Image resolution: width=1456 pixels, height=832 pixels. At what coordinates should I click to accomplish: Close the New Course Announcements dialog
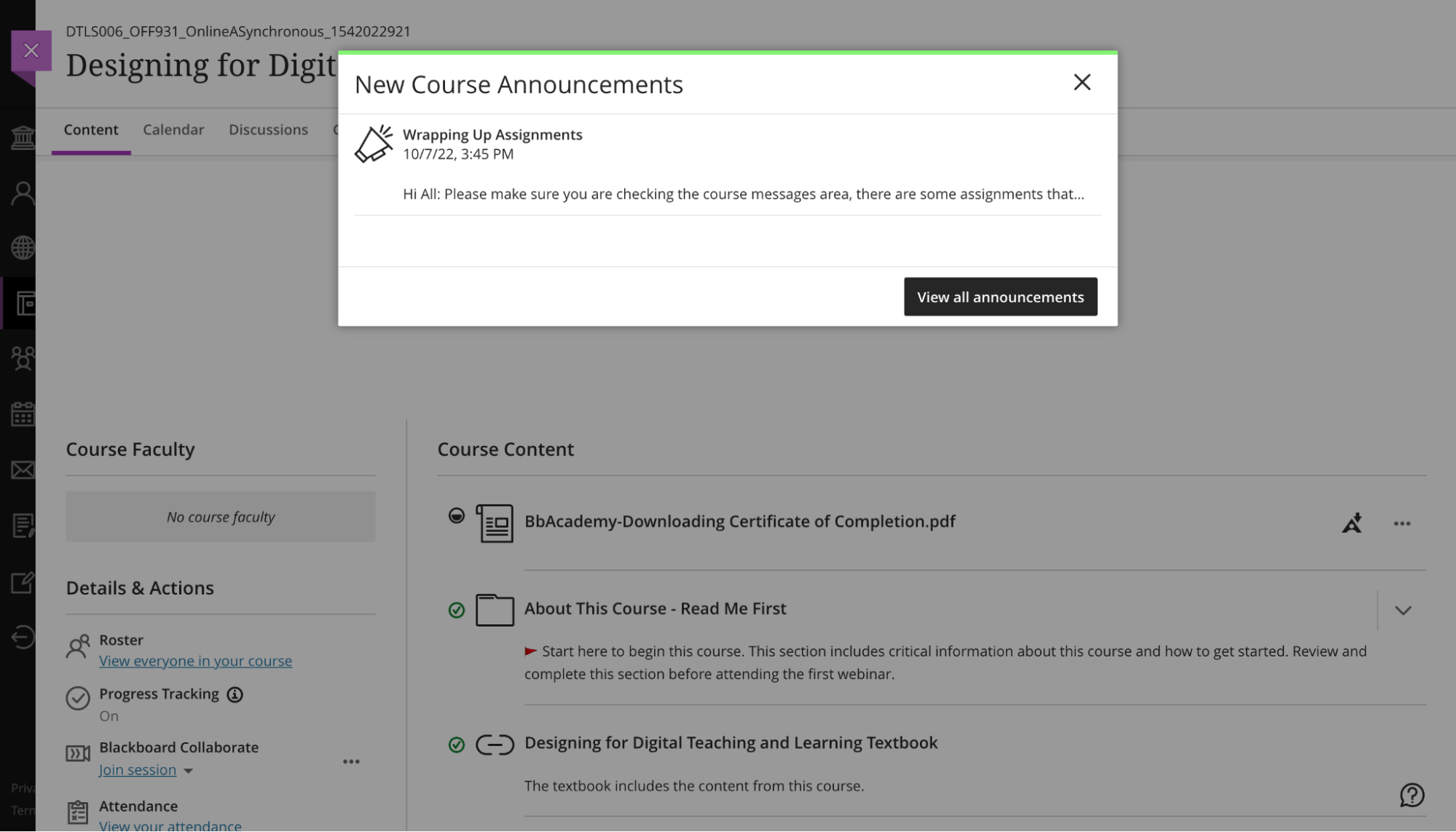1082,82
